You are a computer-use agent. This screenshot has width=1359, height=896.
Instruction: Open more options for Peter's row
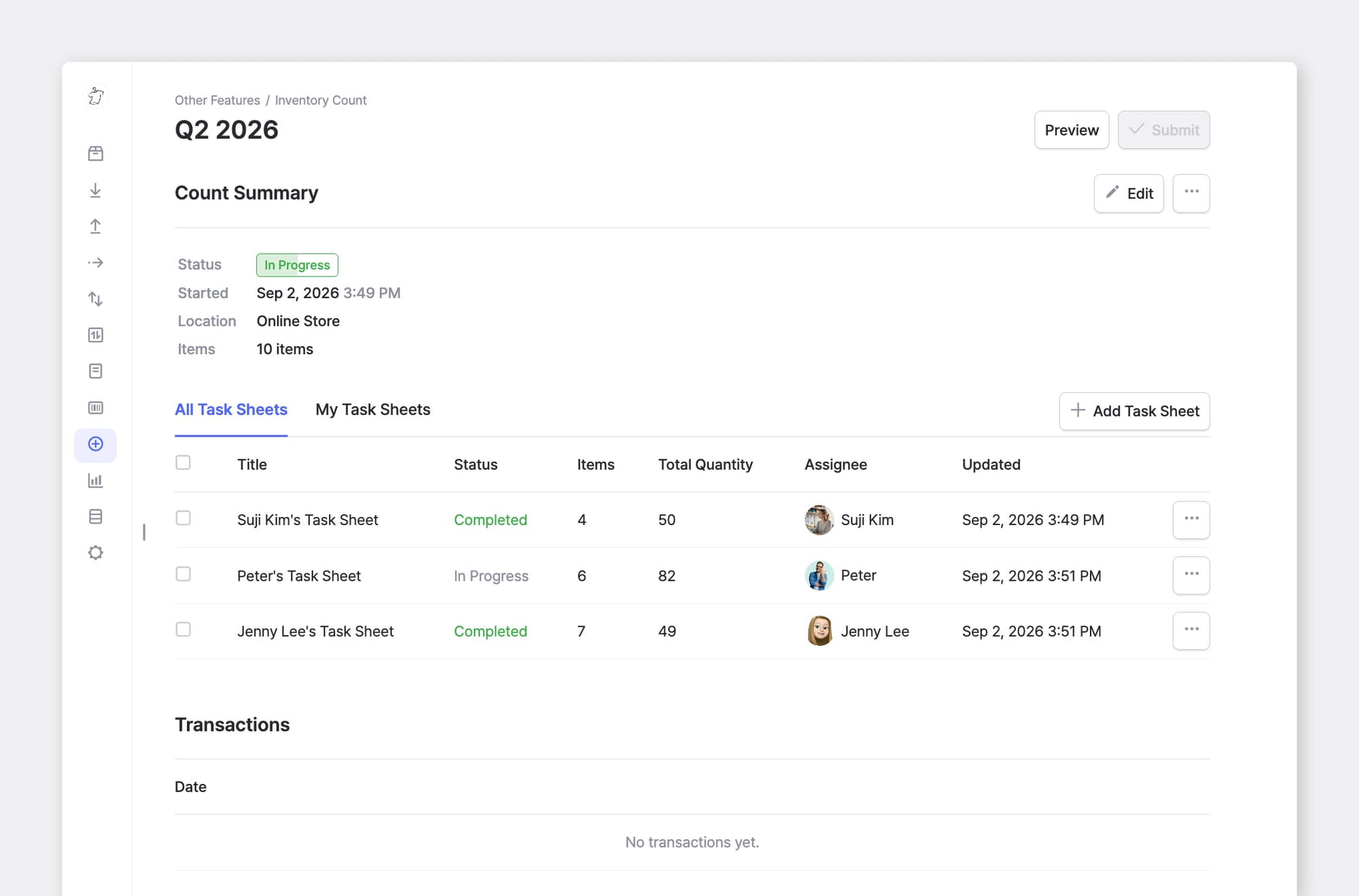point(1191,575)
